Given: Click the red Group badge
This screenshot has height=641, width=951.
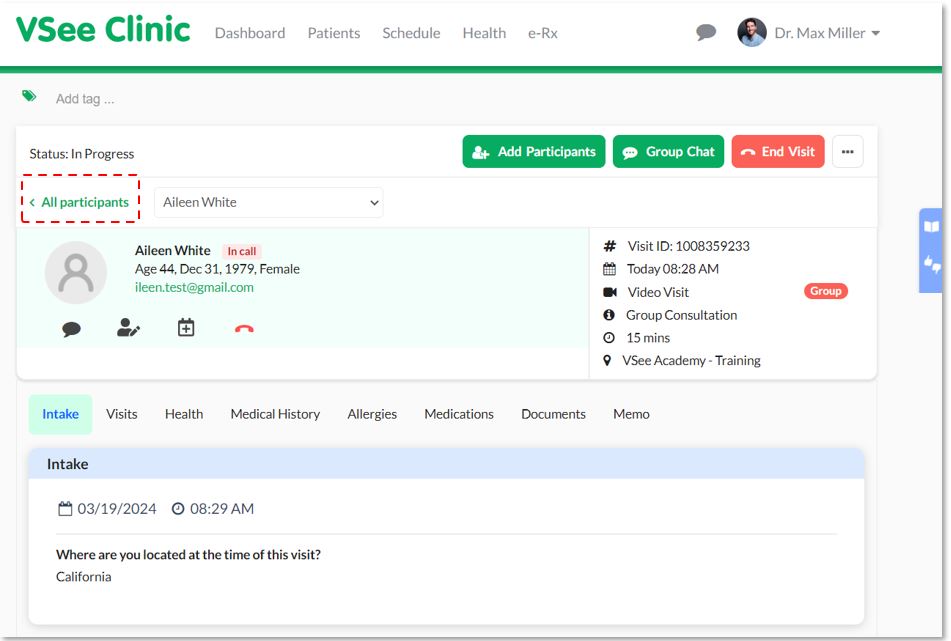Looking at the screenshot, I should coord(825,291).
